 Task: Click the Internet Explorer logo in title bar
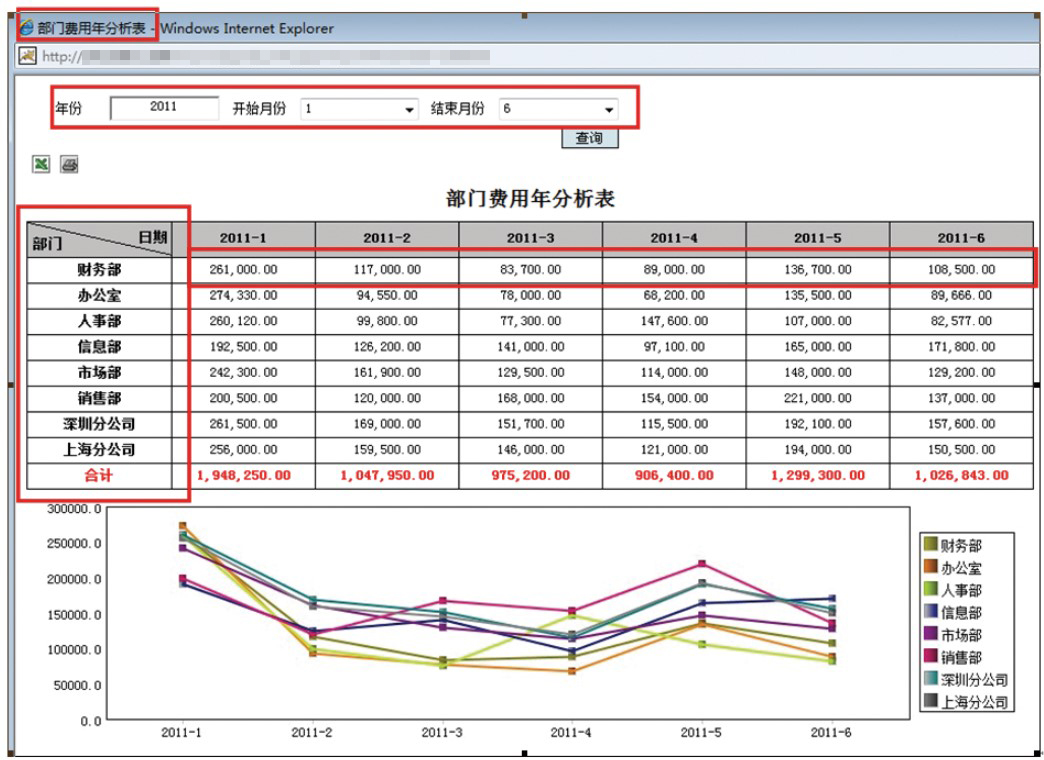point(27,28)
